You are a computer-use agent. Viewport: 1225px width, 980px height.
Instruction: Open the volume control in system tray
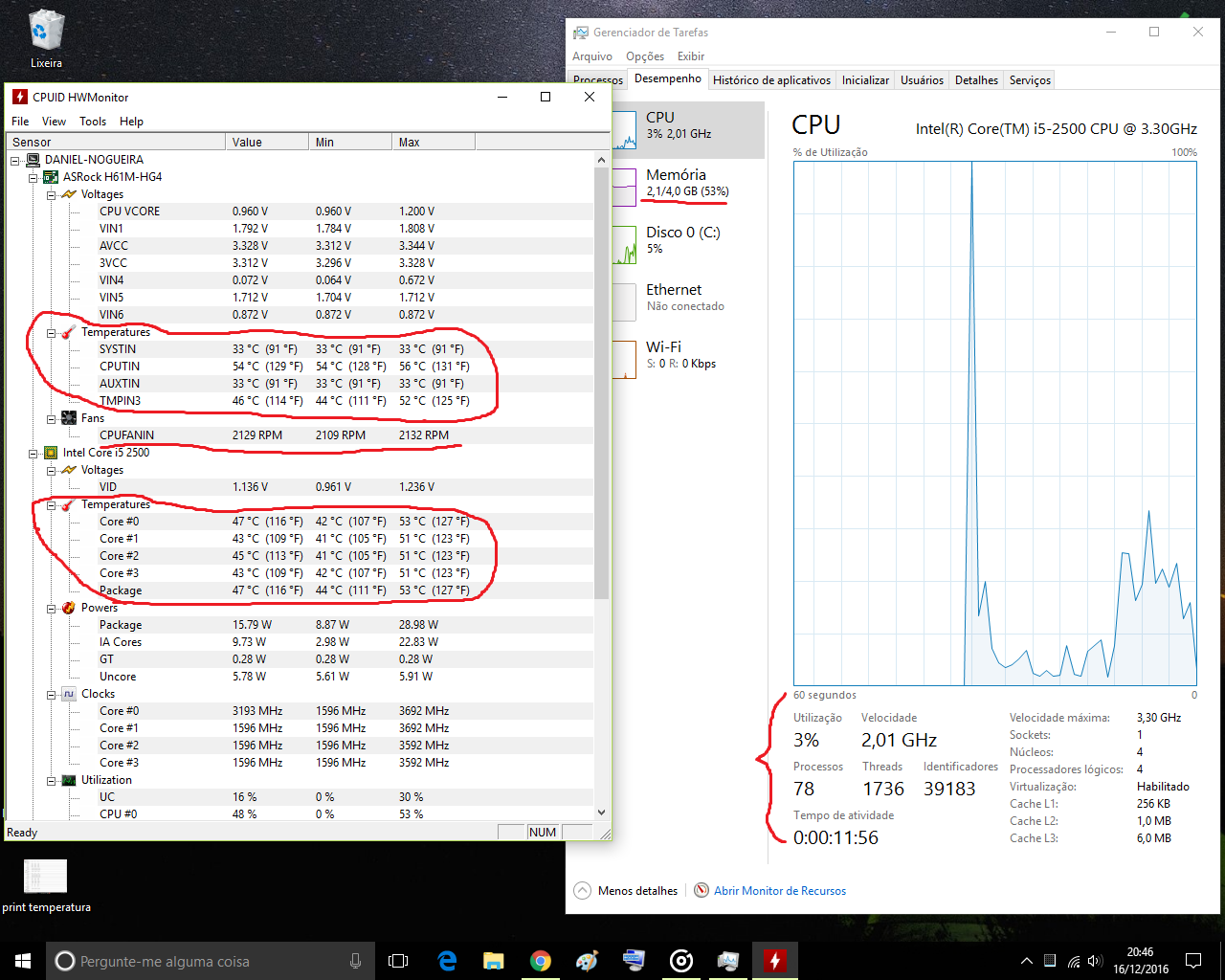click(x=1095, y=961)
